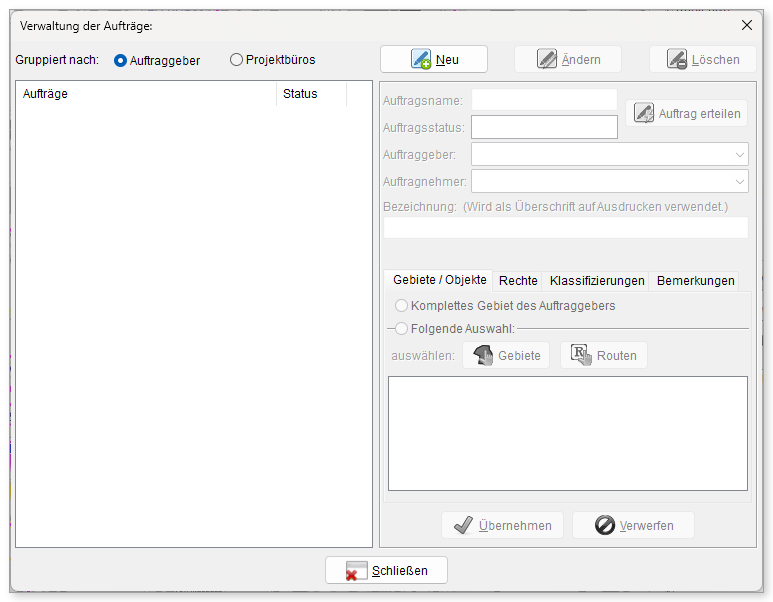
Task: Open the Auftragnehmer dropdown
Action: click(610, 181)
